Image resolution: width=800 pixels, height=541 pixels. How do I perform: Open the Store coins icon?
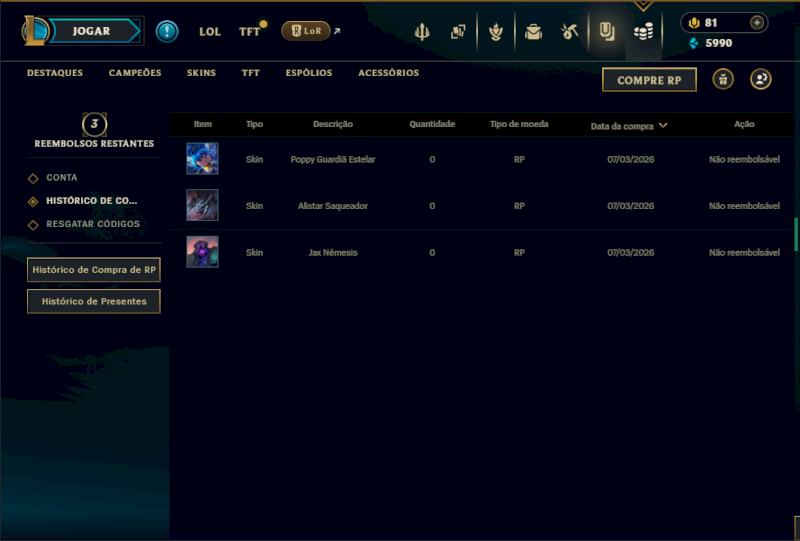(x=643, y=32)
